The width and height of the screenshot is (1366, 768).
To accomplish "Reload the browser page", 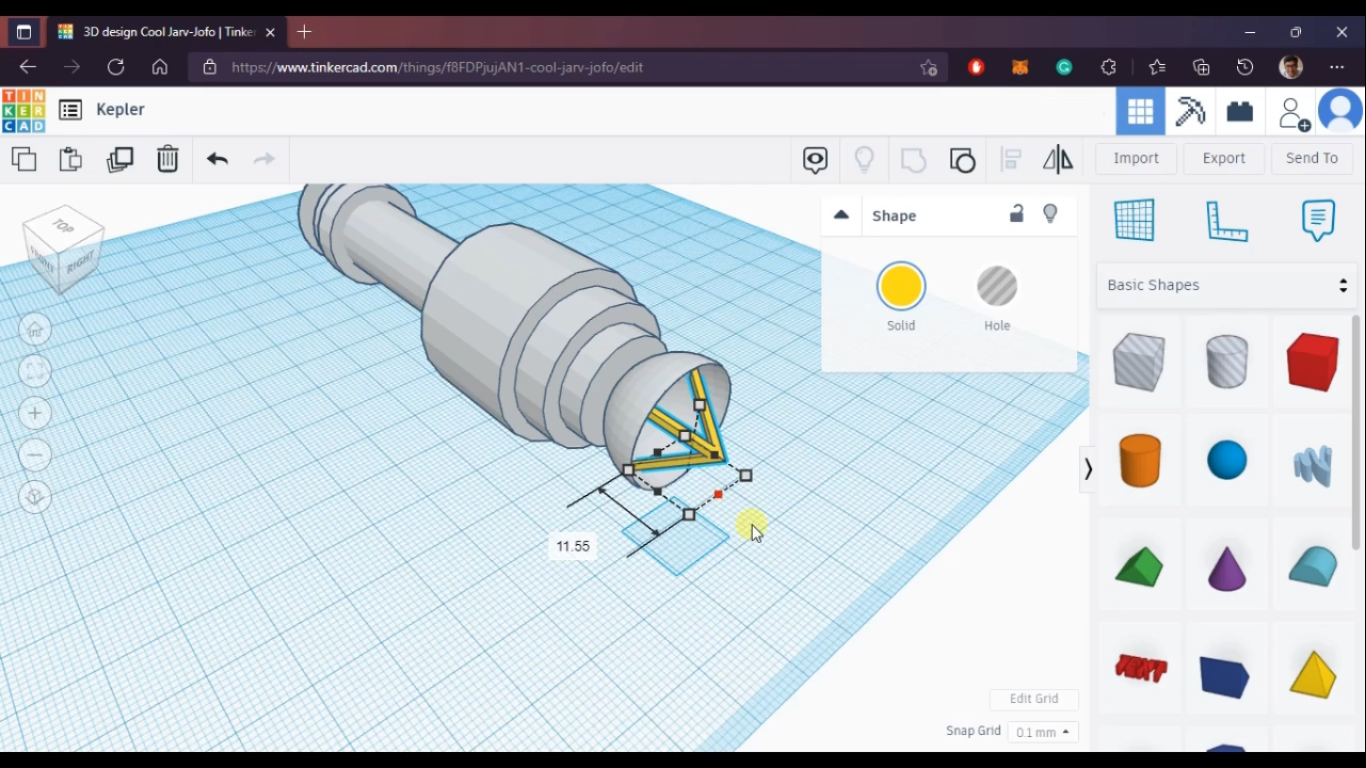I will pos(116,67).
